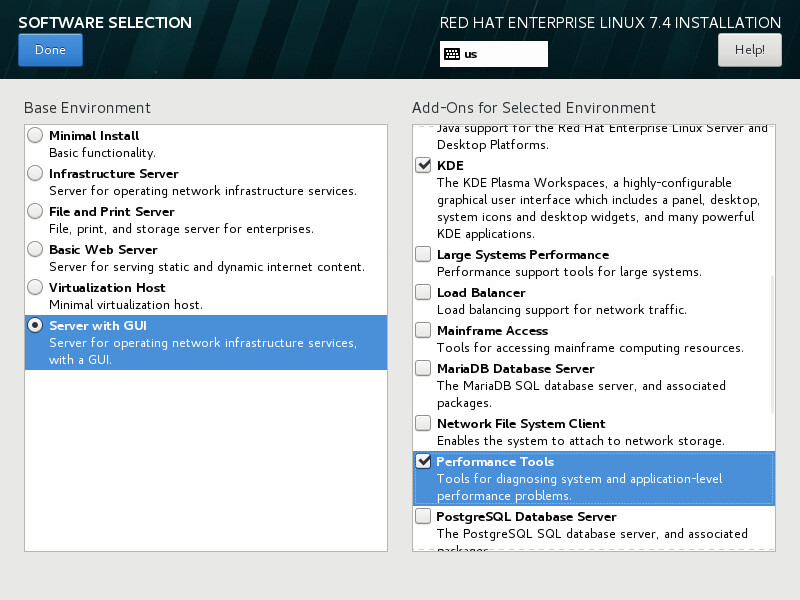The image size is (800, 600).
Task: Click the 'File and Print Server' label
Action: point(112,211)
